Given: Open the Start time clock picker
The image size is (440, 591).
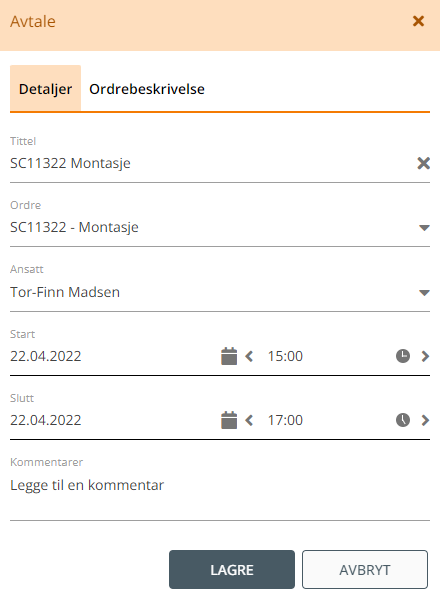Looking at the screenshot, I should (403, 356).
